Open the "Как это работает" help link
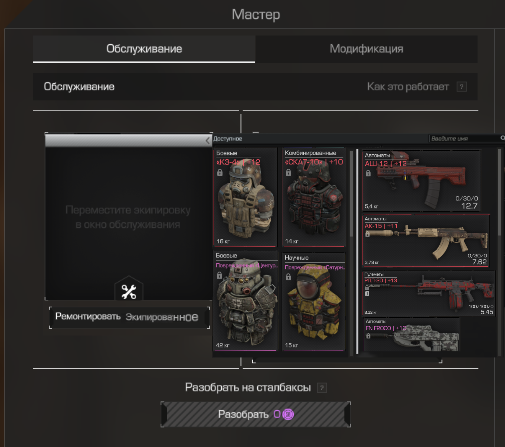Image resolution: width=505 pixels, height=447 pixels. pyautogui.click(x=408, y=87)
